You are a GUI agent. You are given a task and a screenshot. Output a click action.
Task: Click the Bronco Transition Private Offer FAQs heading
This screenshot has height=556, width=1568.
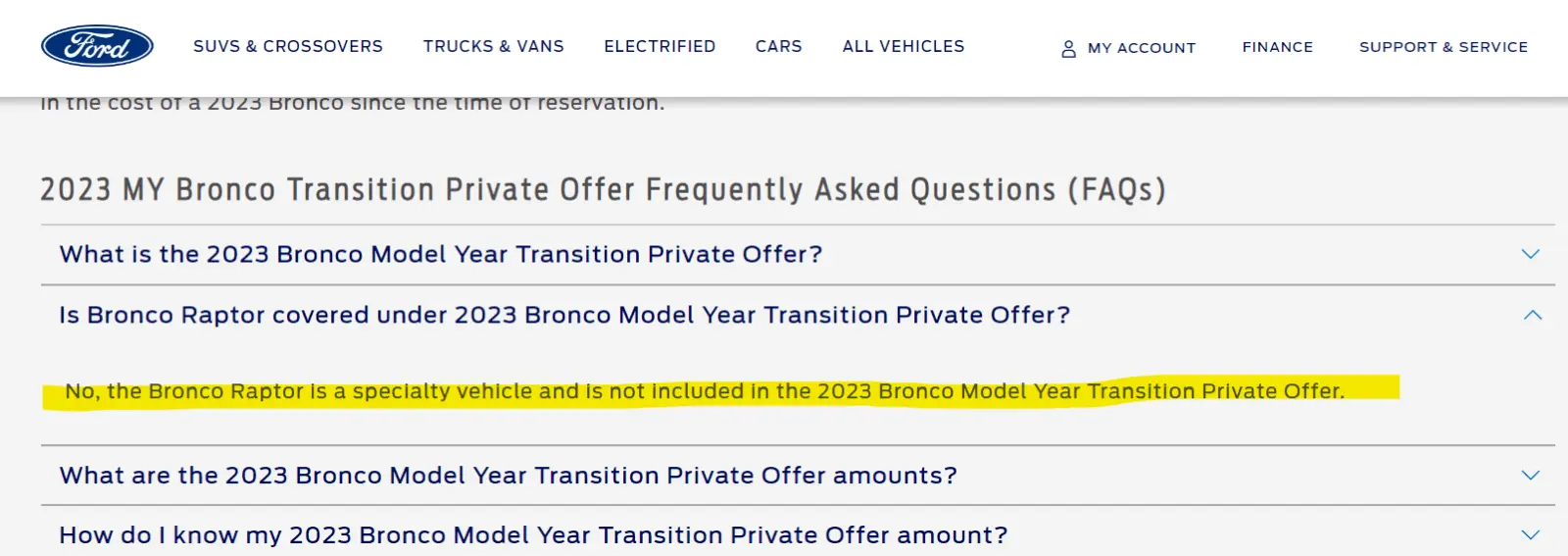click(604, 188)
